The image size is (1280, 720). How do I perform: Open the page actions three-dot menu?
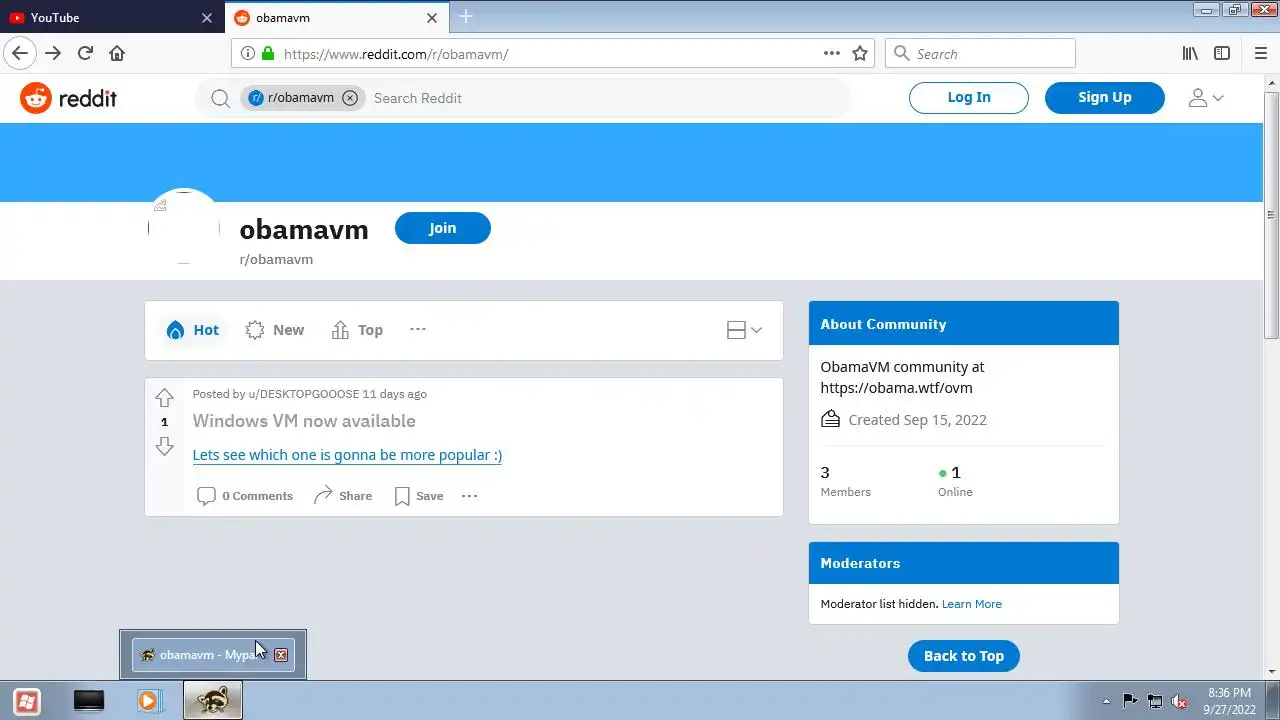point(832,54)
